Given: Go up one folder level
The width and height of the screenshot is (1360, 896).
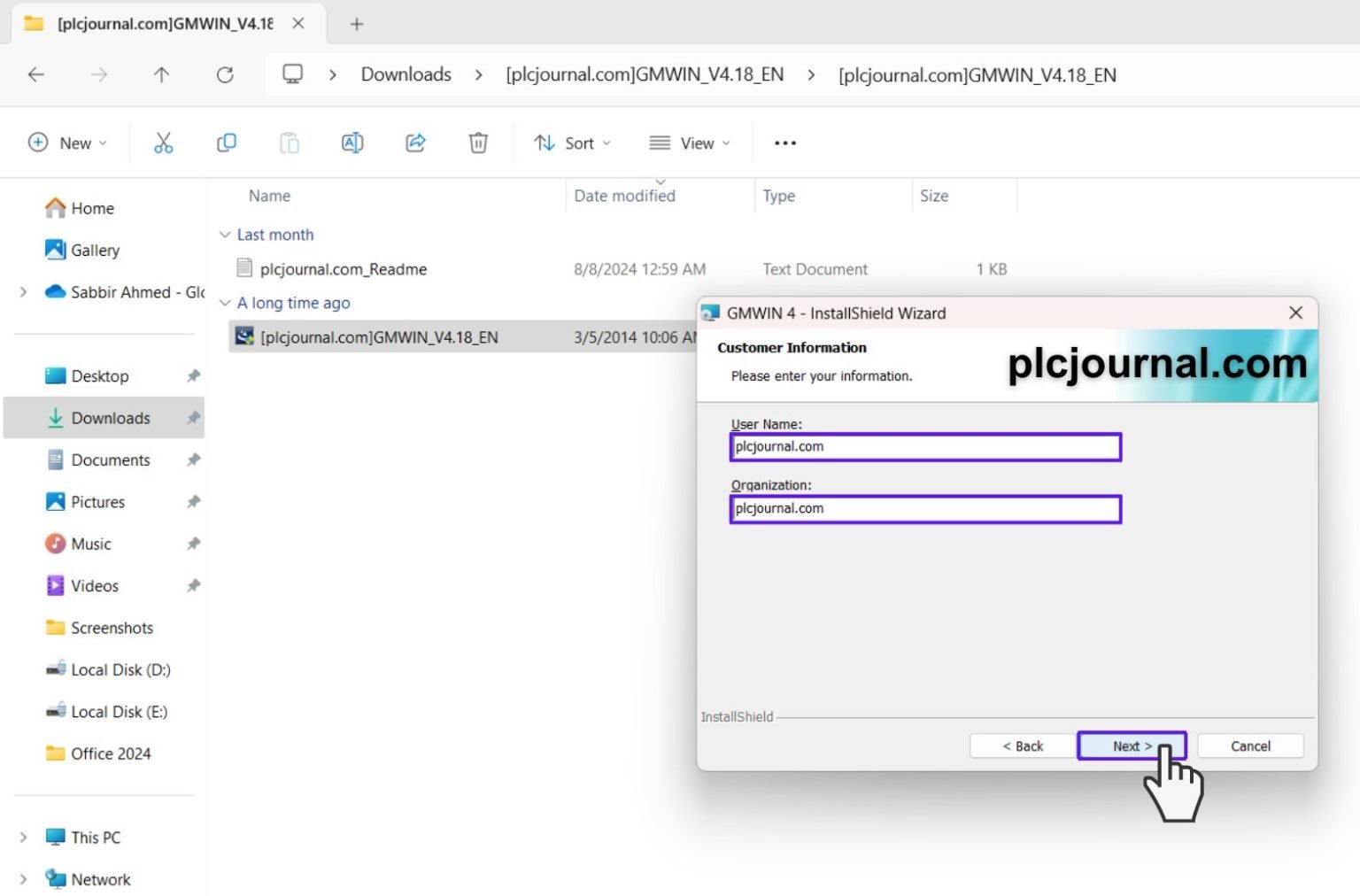Looking at the screenshot, I should pos(161,75).
